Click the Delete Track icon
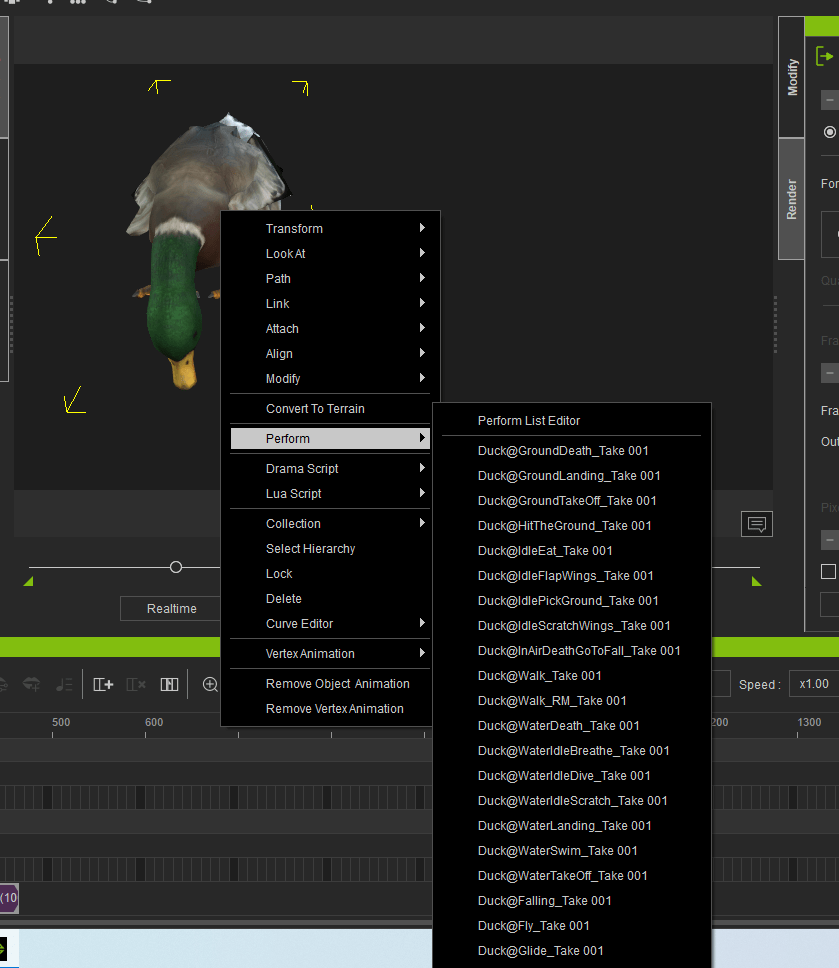This screenshot has width=839, height=968. (x=134, y=684)
